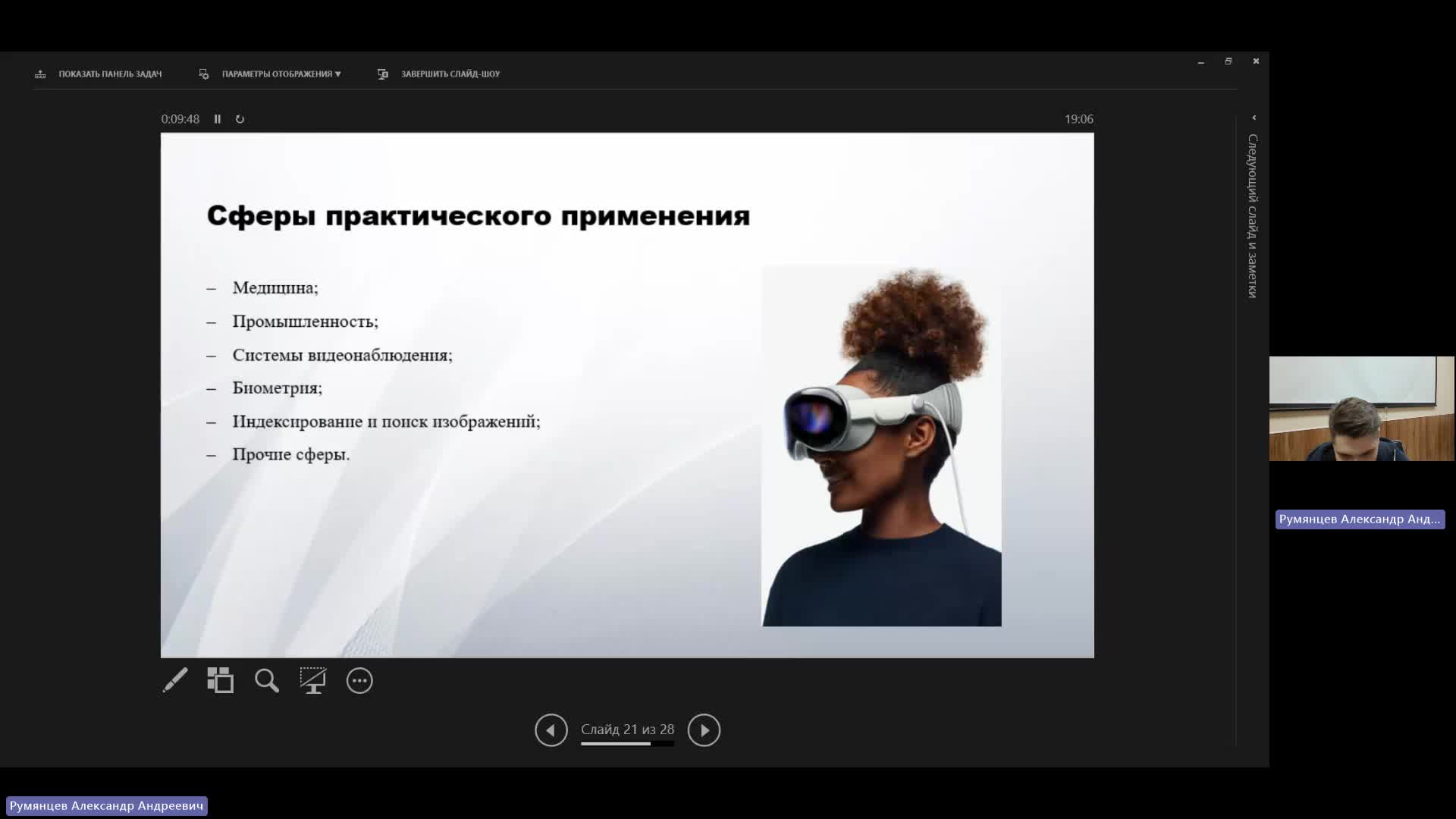
Task: Click the slide counter Слайд 21 из 28
Action: [627, 730]
